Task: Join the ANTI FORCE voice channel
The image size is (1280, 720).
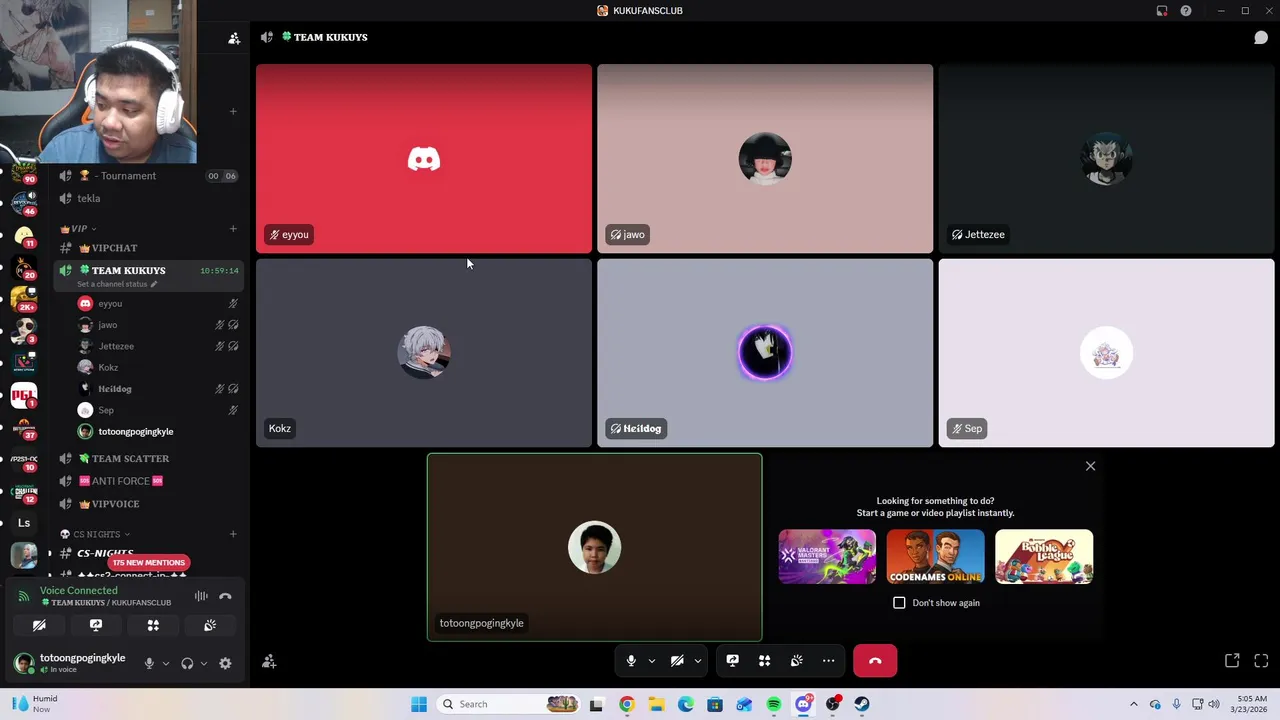Action: point(148,481)
